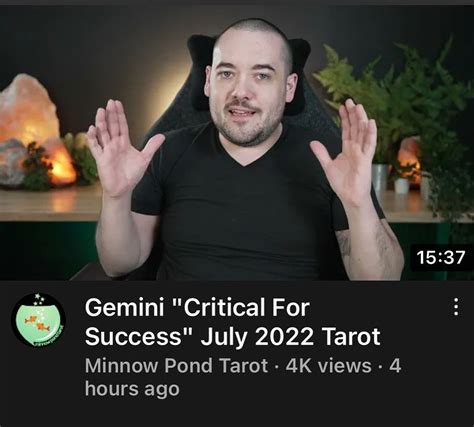This screenshot has height=427, width=474.
Task: Click "July 2022 Tarot" in the title
Action: (290, 336)
